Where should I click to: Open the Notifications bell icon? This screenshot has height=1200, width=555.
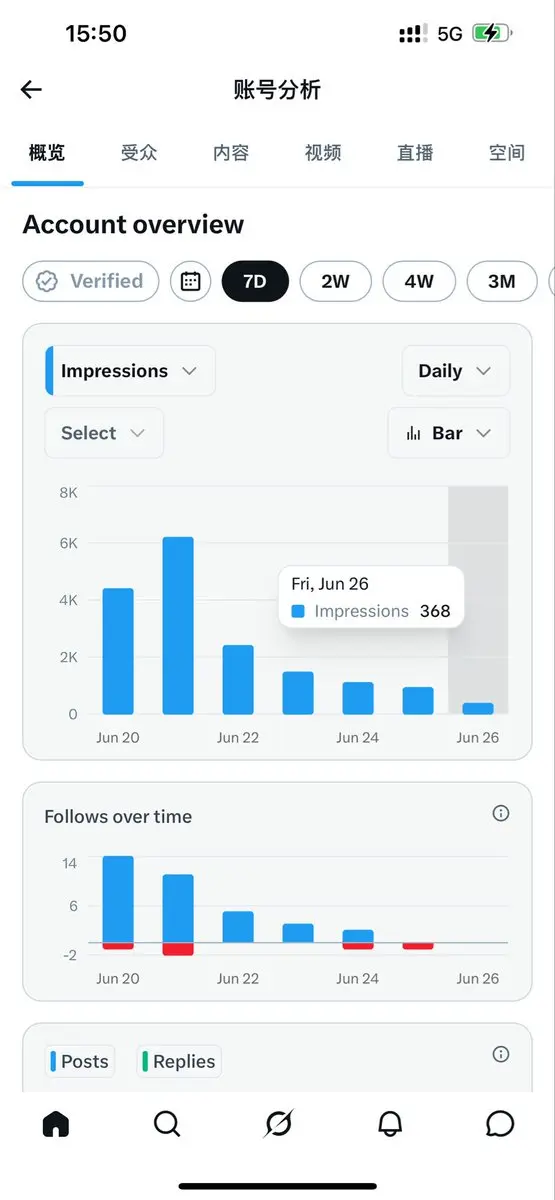pyautogui.click(x=390, y=1124)
